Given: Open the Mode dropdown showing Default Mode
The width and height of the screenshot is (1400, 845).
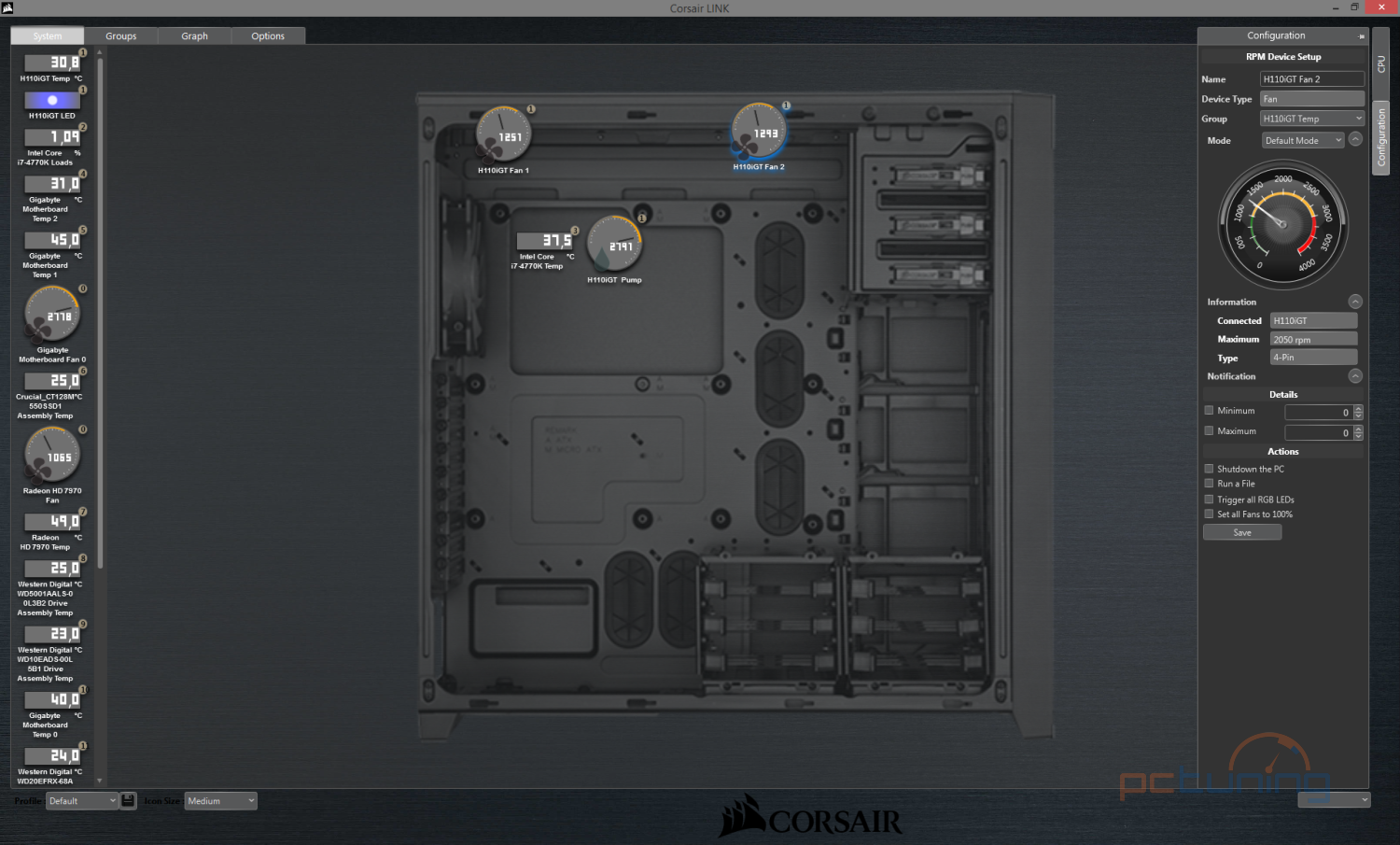Looking at the screenshot, I should [x=1303, y=140].
